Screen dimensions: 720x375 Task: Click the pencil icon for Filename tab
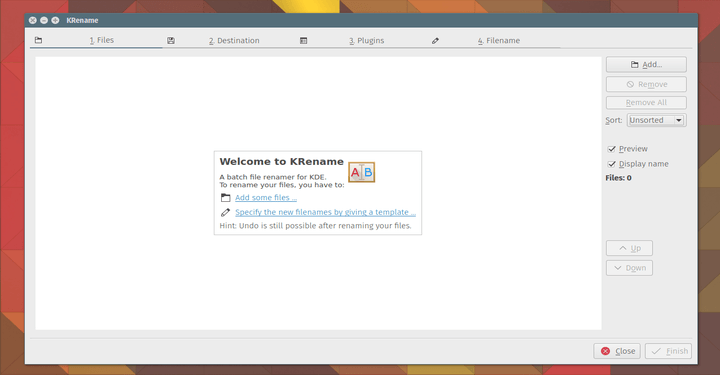click(x=435, y=41)
